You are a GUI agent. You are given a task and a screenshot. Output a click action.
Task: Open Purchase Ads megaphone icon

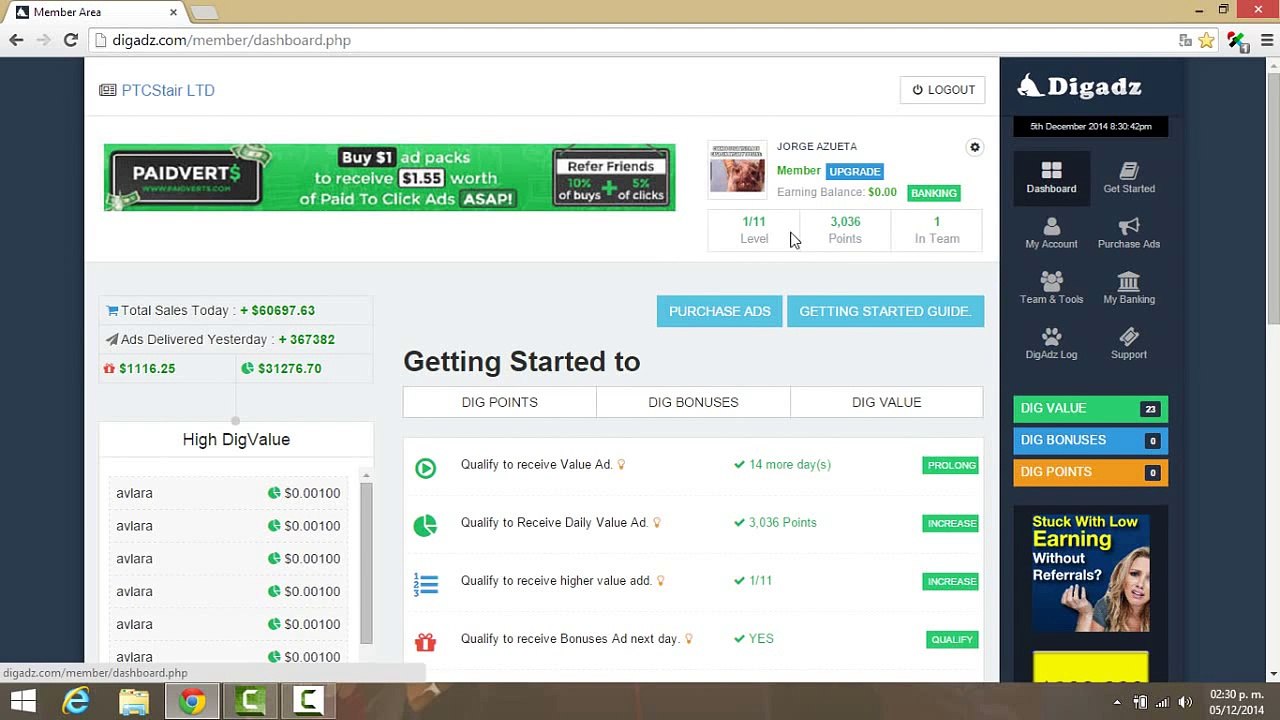1129,233
